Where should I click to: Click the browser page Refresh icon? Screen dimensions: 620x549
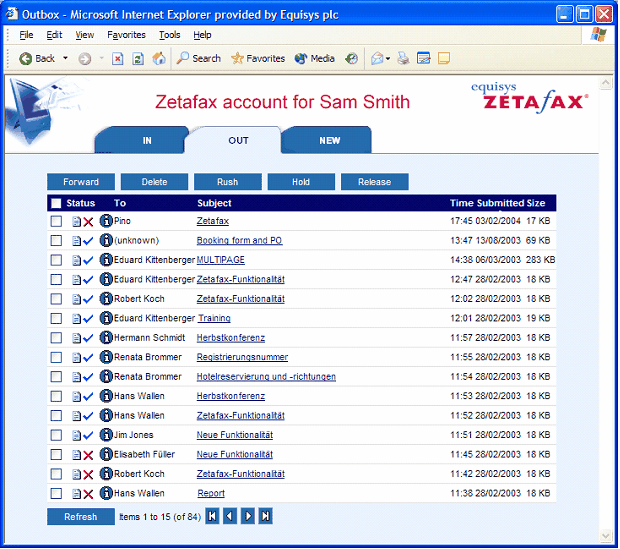coord(138,59)
